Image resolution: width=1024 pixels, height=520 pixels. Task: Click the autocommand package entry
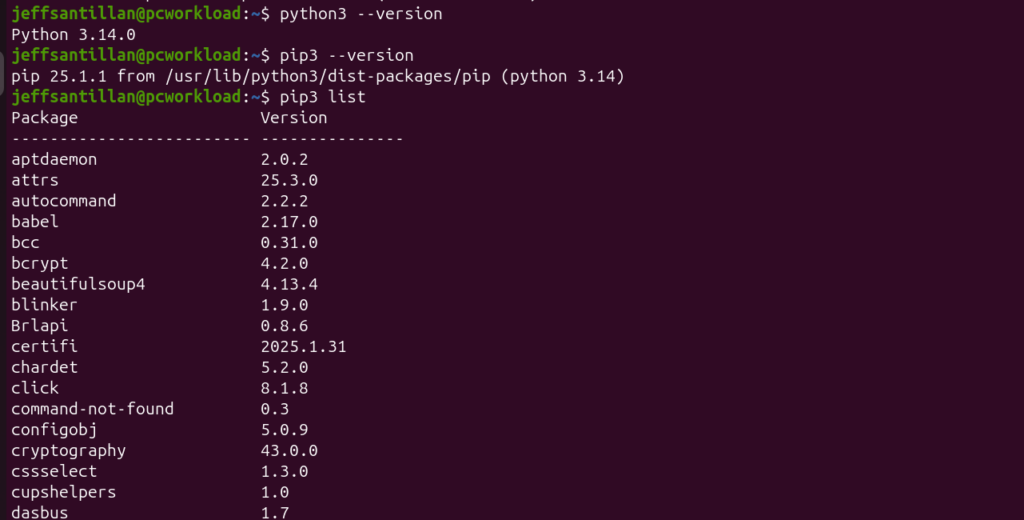63,201
